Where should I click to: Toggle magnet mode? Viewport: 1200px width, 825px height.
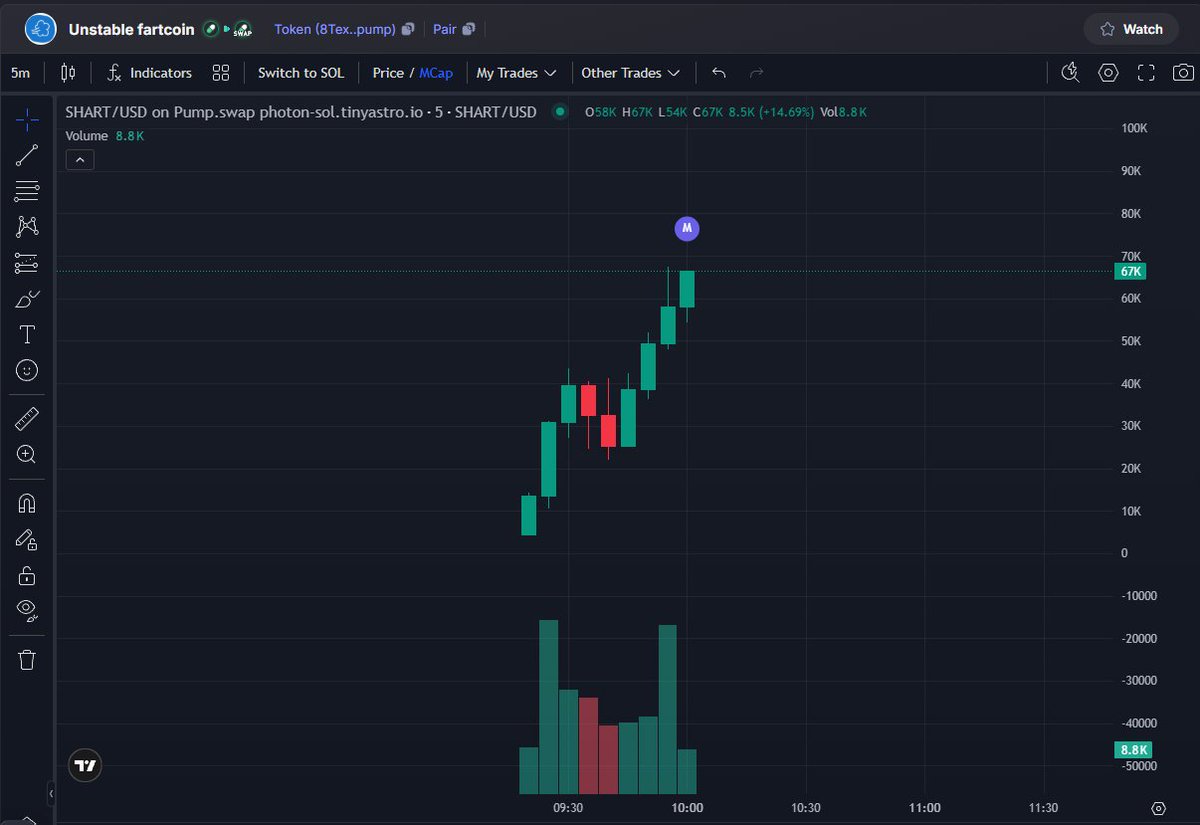(x=27, y=503)
